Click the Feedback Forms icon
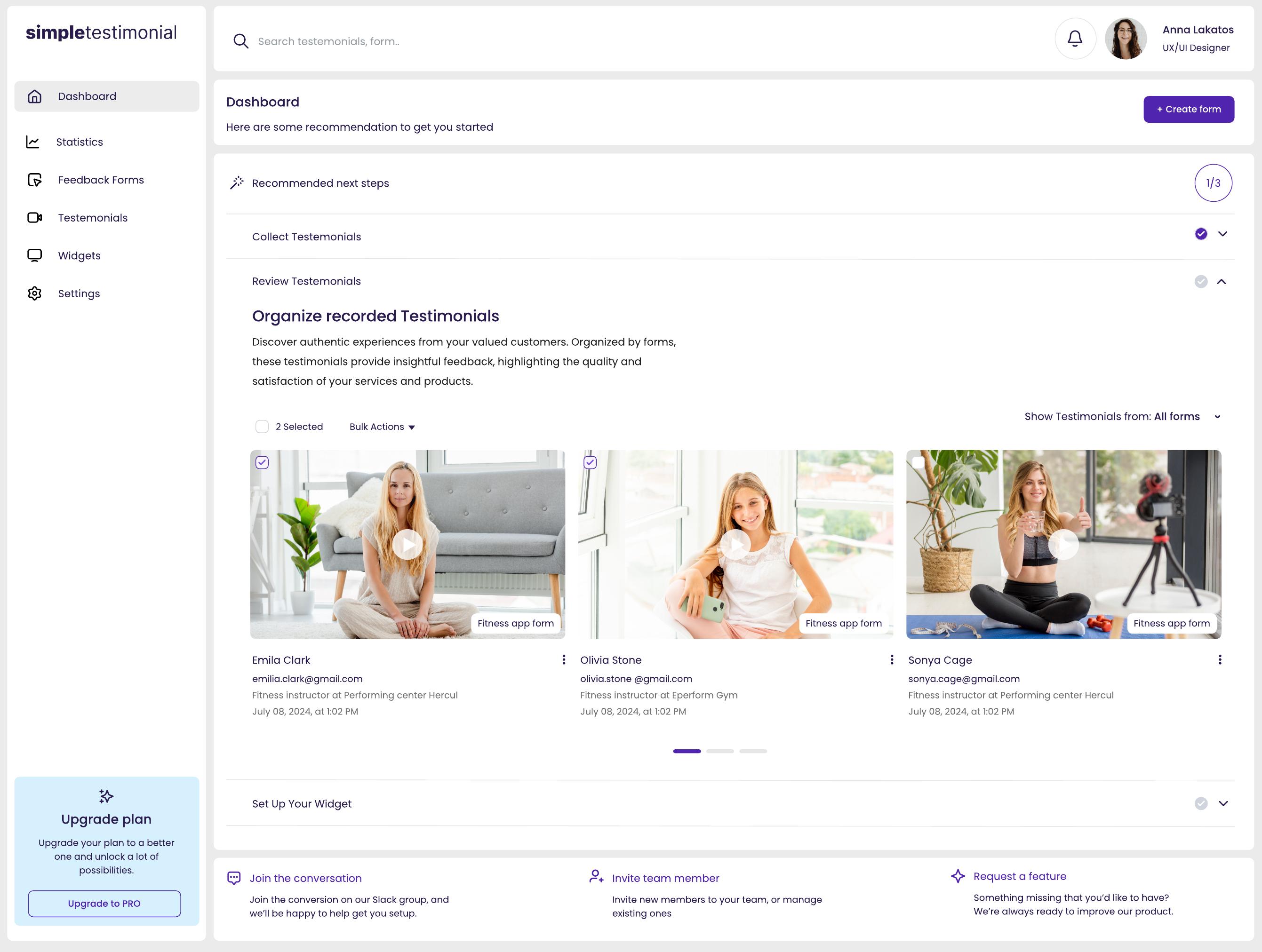The height and width of the screenshot is (952, 1262). click(35, 180)
